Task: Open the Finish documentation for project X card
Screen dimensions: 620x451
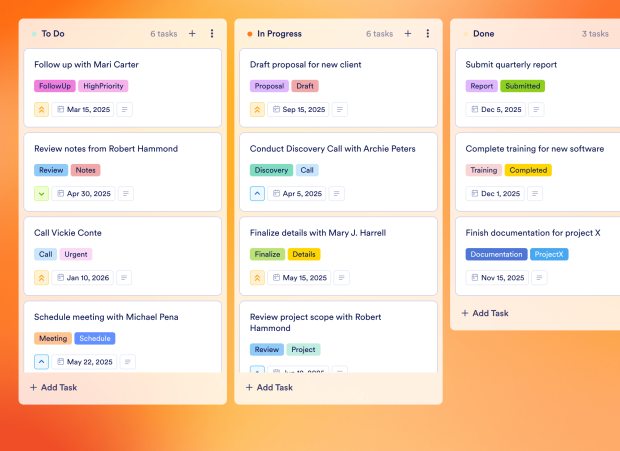Action: tap(533, 233)
